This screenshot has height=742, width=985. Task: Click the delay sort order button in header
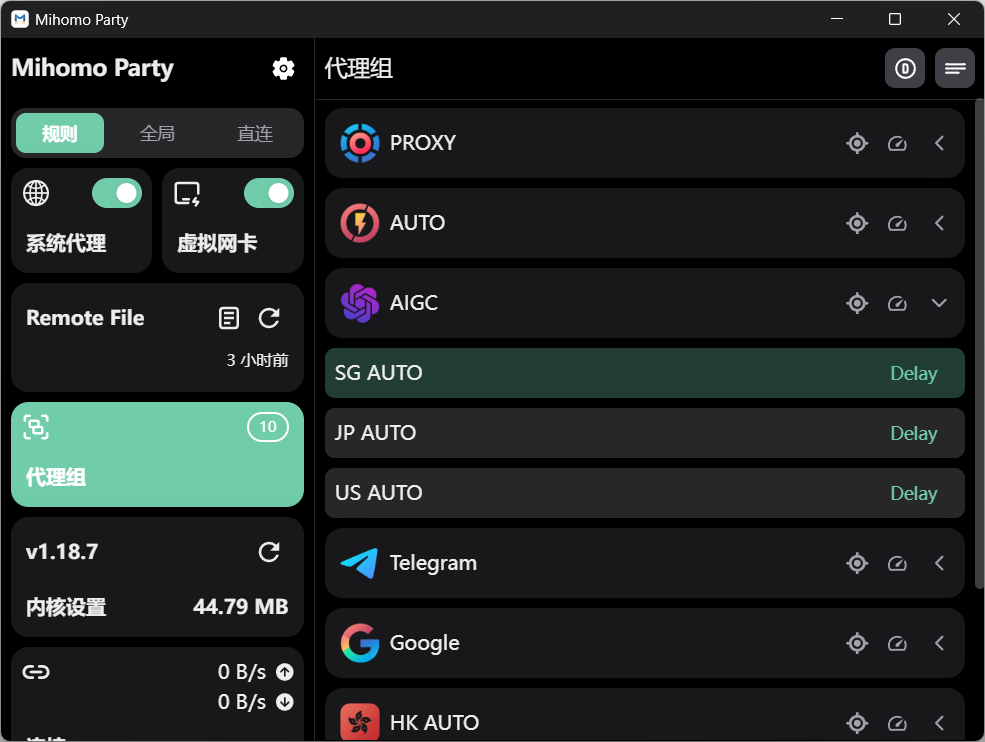pos(905,68)
